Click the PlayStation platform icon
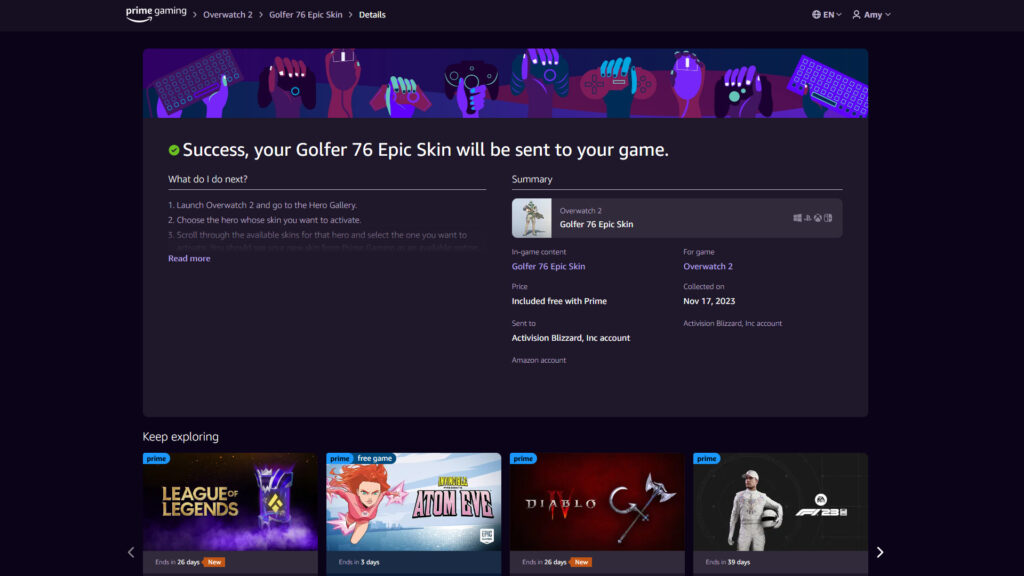1024x576 pixels. coord(808,218)
